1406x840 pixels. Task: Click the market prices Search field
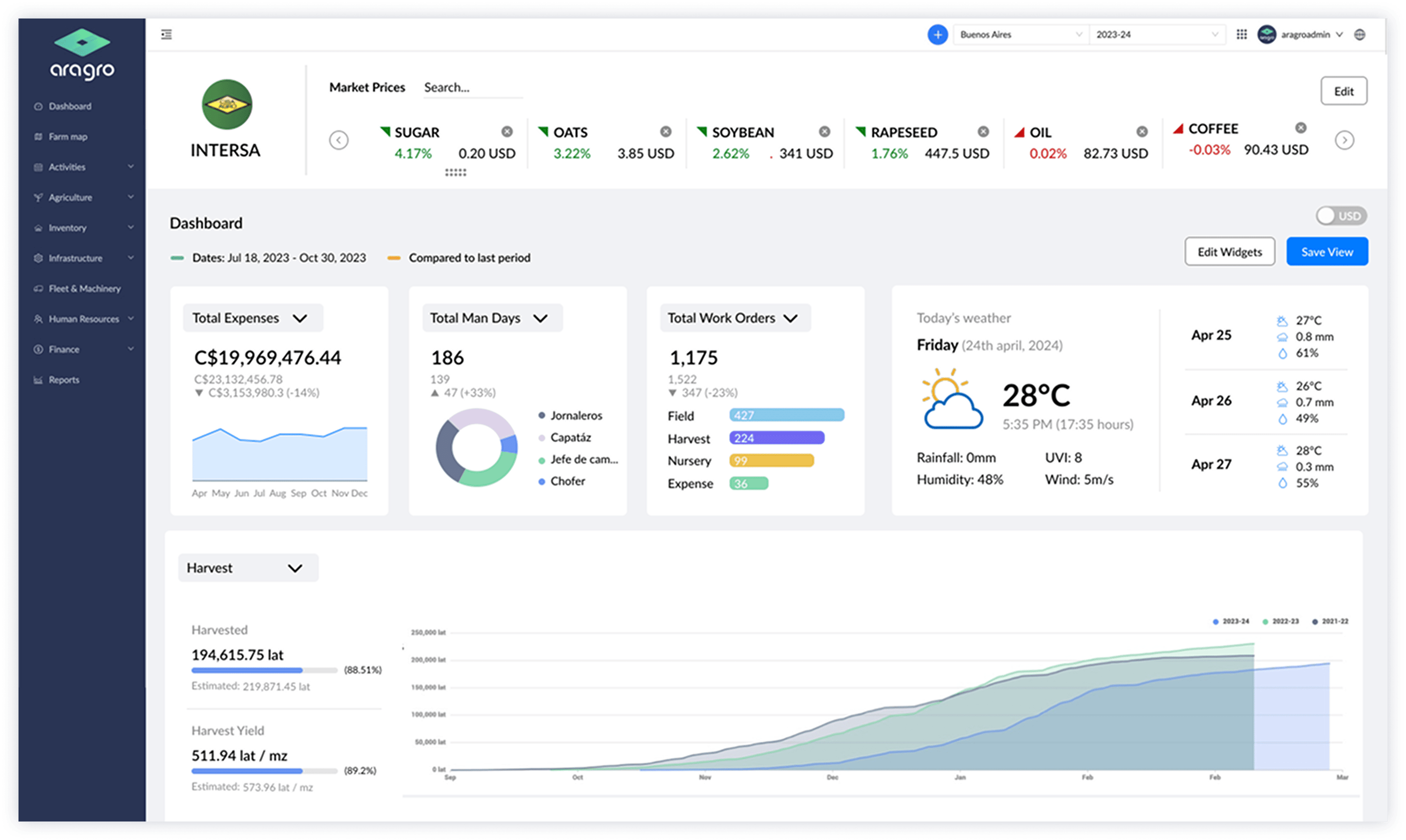point(472,88)
